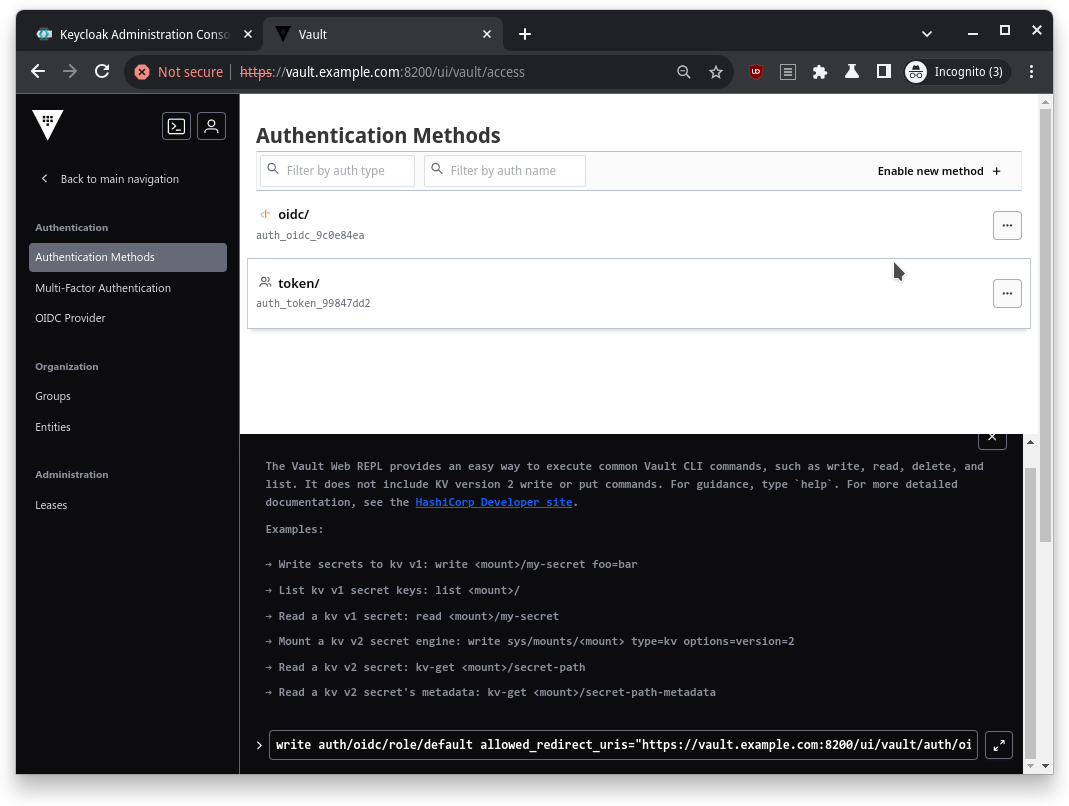Click the Authentication Methods page heading
This screenshot has height=806, width=1069.
(x=378, y=136)
